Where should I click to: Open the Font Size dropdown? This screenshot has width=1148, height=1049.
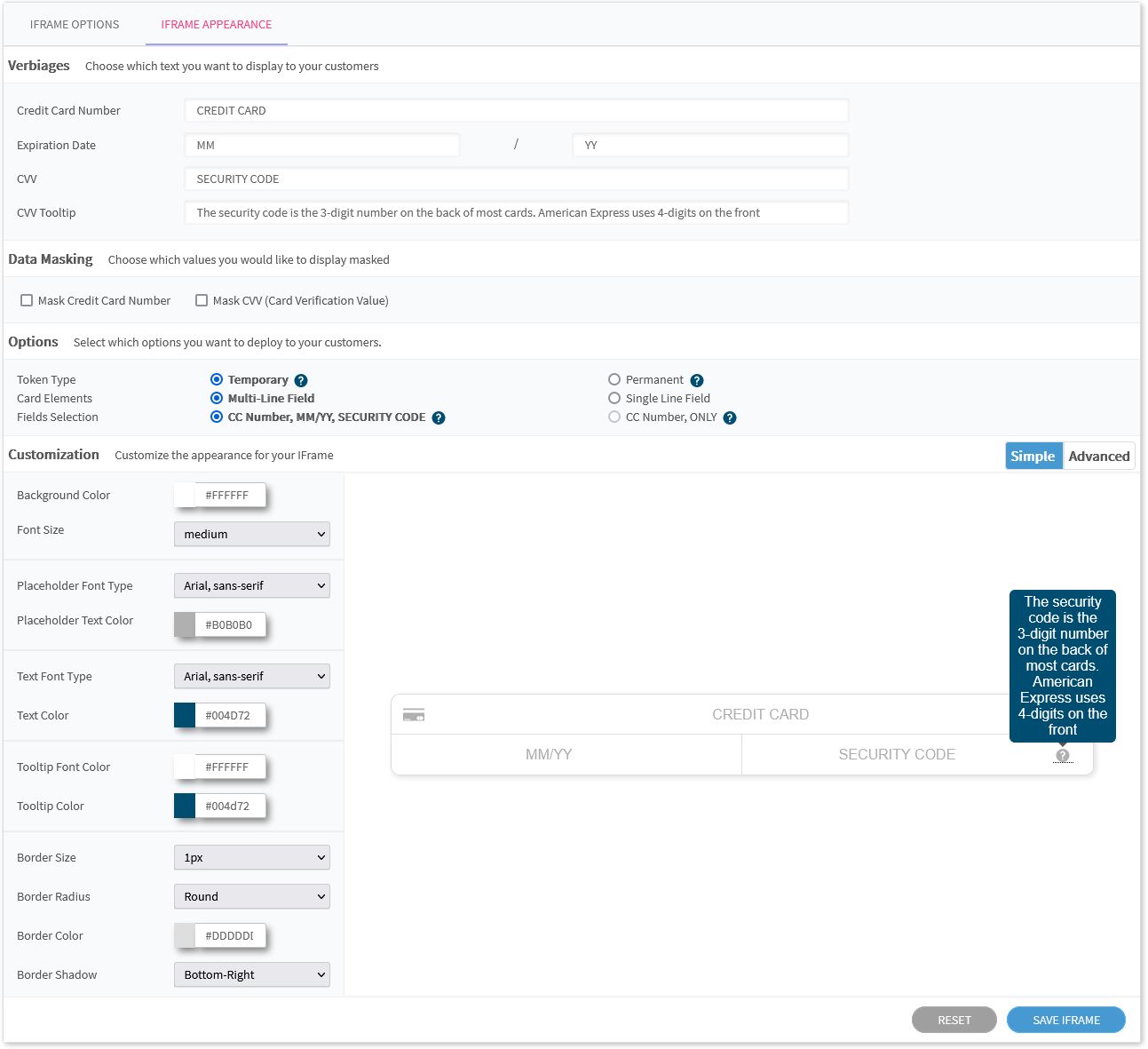point(251,534)
